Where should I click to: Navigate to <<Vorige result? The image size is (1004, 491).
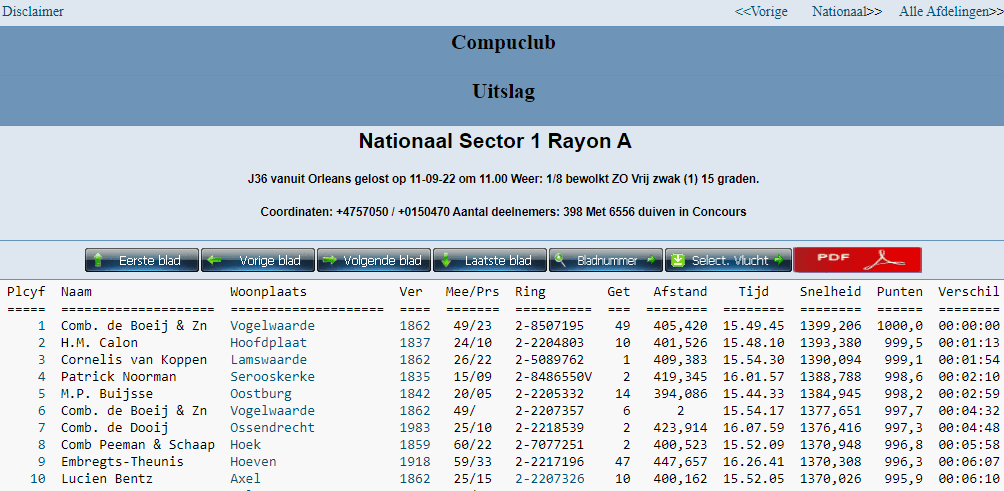coord(761,12)
